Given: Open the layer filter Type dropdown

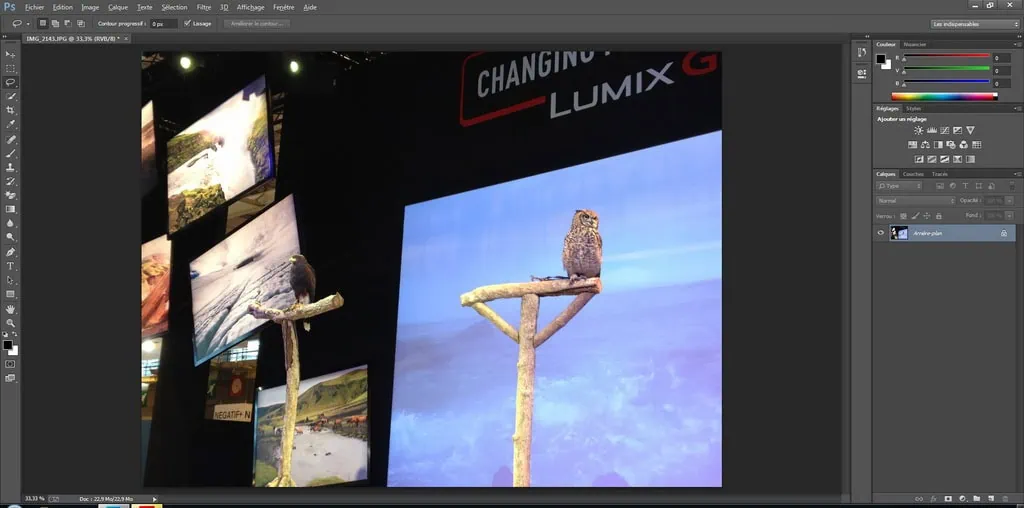Looking at the screenshot, I should coord(900,186).
